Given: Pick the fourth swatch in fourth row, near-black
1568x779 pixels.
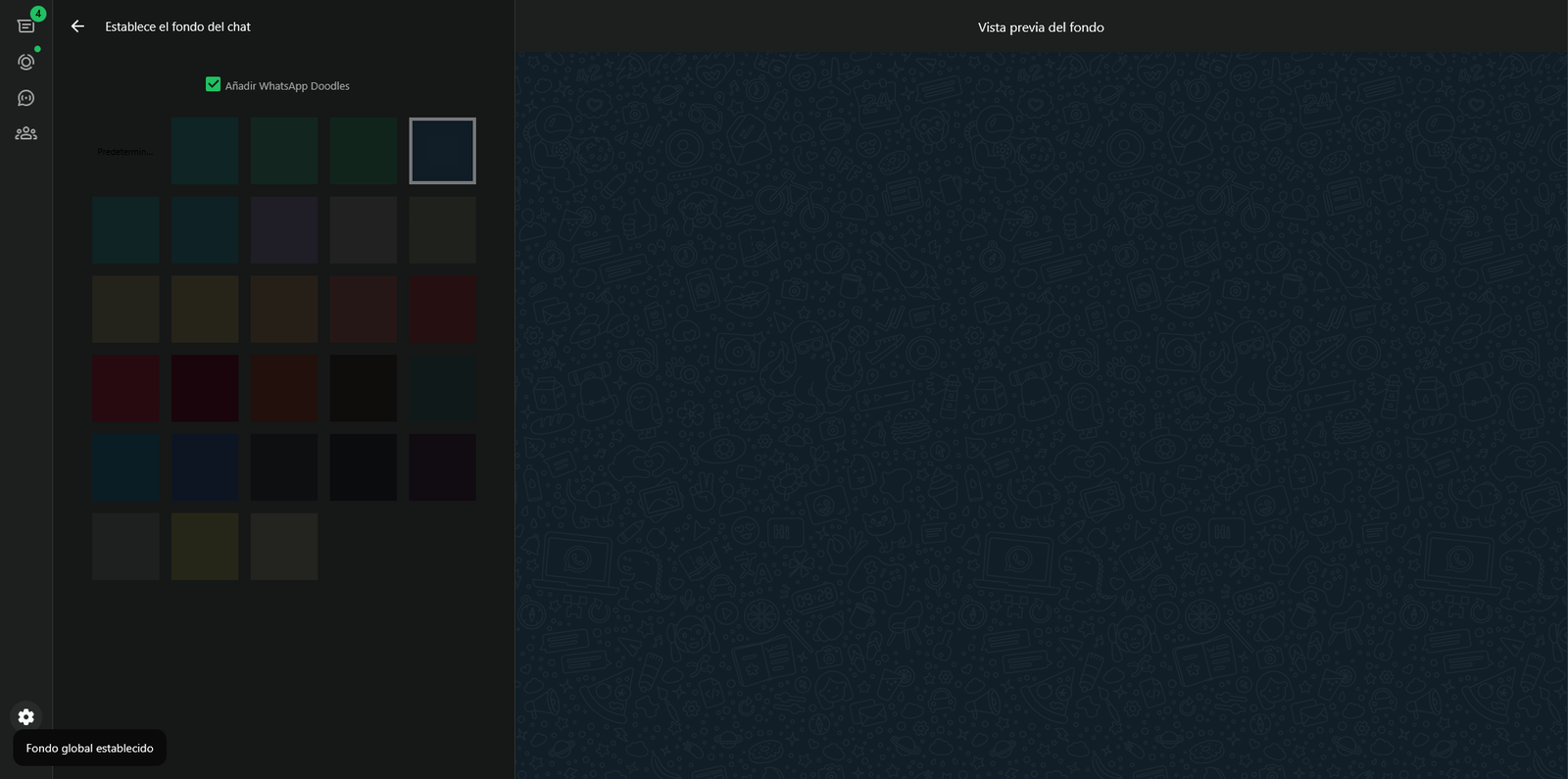Looking at the screenshot, I should [364, 388].
